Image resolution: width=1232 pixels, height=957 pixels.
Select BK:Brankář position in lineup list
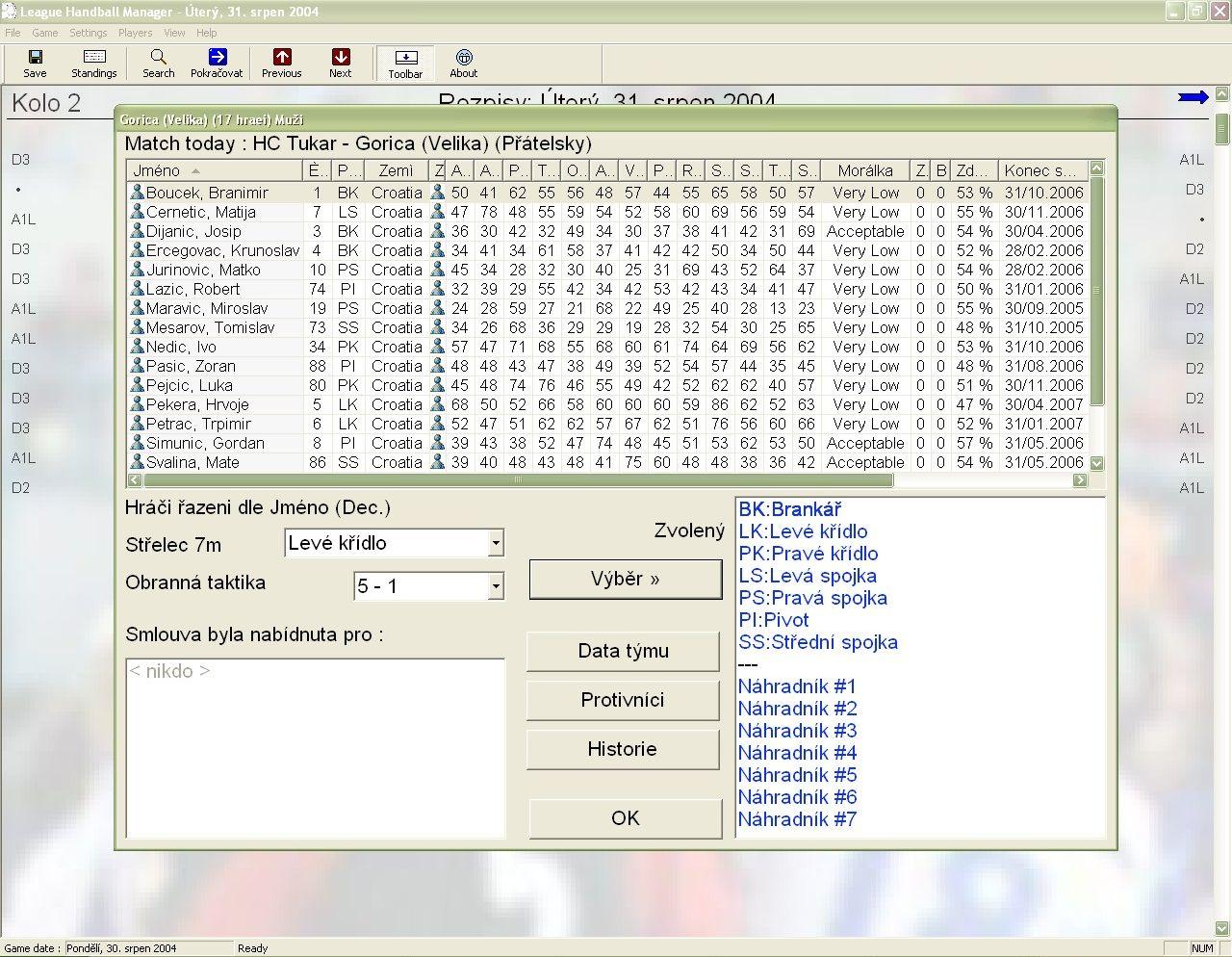tap(790, 509)
